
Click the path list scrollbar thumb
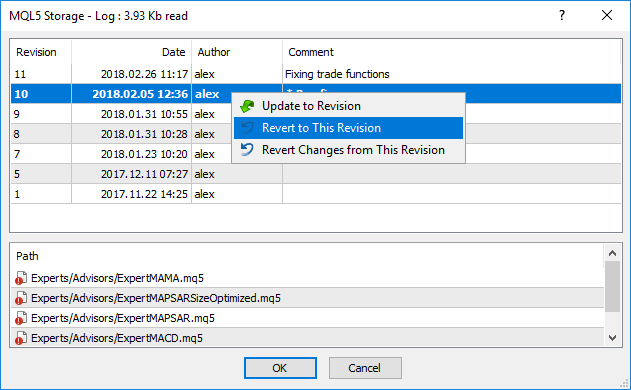coord(612,286)
